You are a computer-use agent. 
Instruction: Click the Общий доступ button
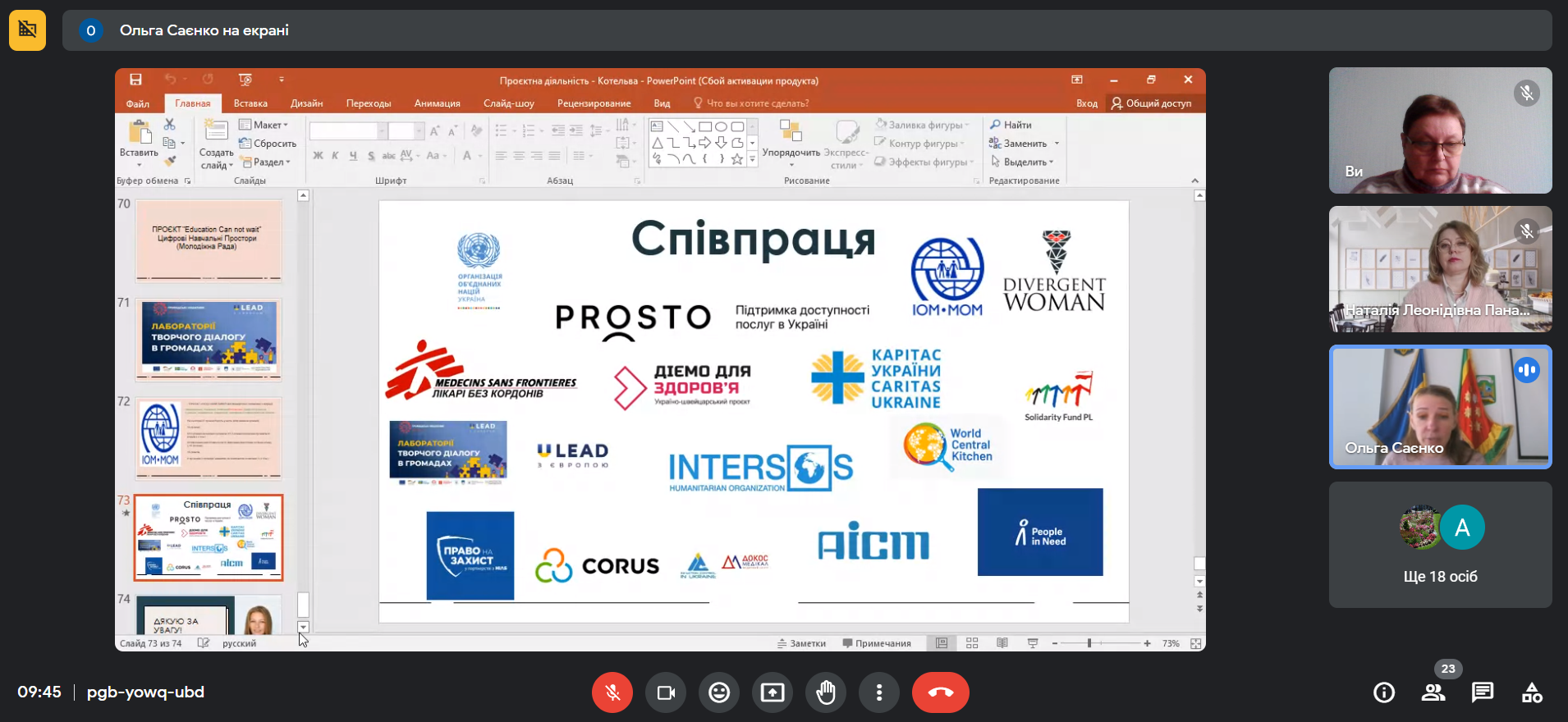click(x=1151, y=103)
